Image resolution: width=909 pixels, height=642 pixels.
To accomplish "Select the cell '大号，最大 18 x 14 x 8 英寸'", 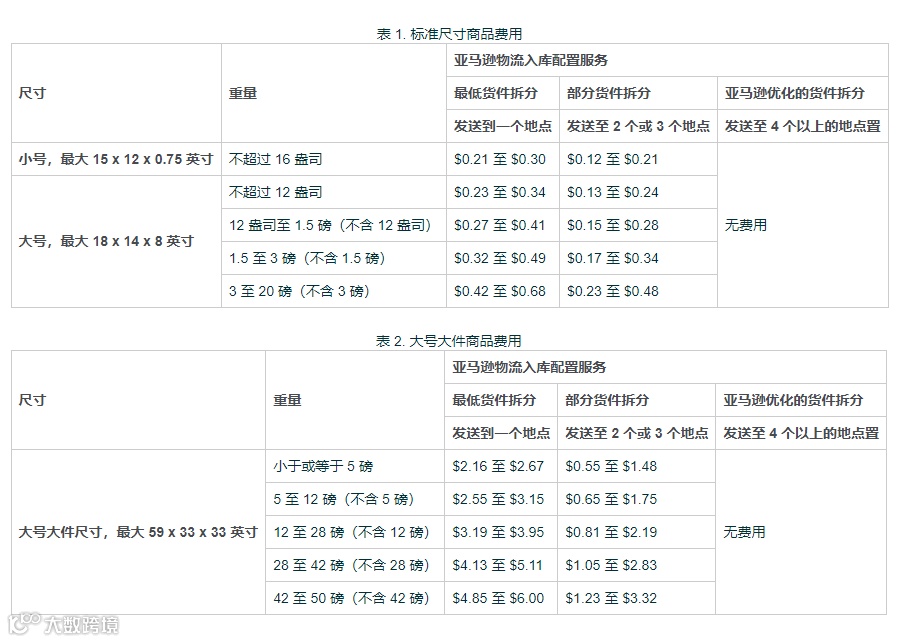I will [116, 241].
